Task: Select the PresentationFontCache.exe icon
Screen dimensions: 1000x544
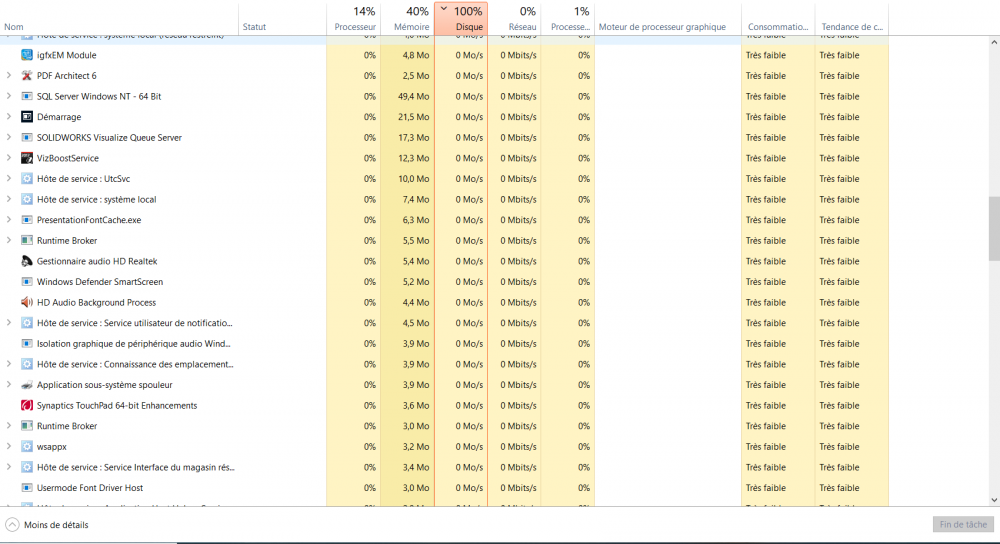Action: [27, 220]
